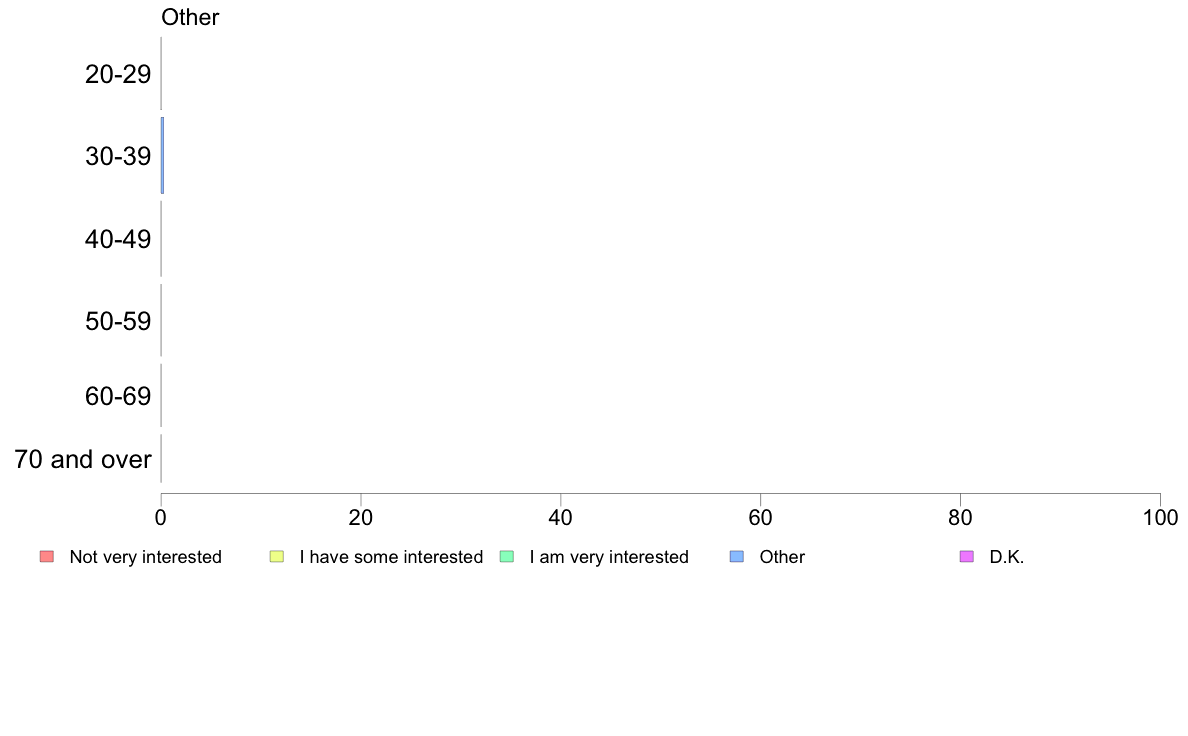Select the 'D.K.' legend label text
Image resolution: width=1188 pixels, height=736 pixels.
tap(1007, 557)
